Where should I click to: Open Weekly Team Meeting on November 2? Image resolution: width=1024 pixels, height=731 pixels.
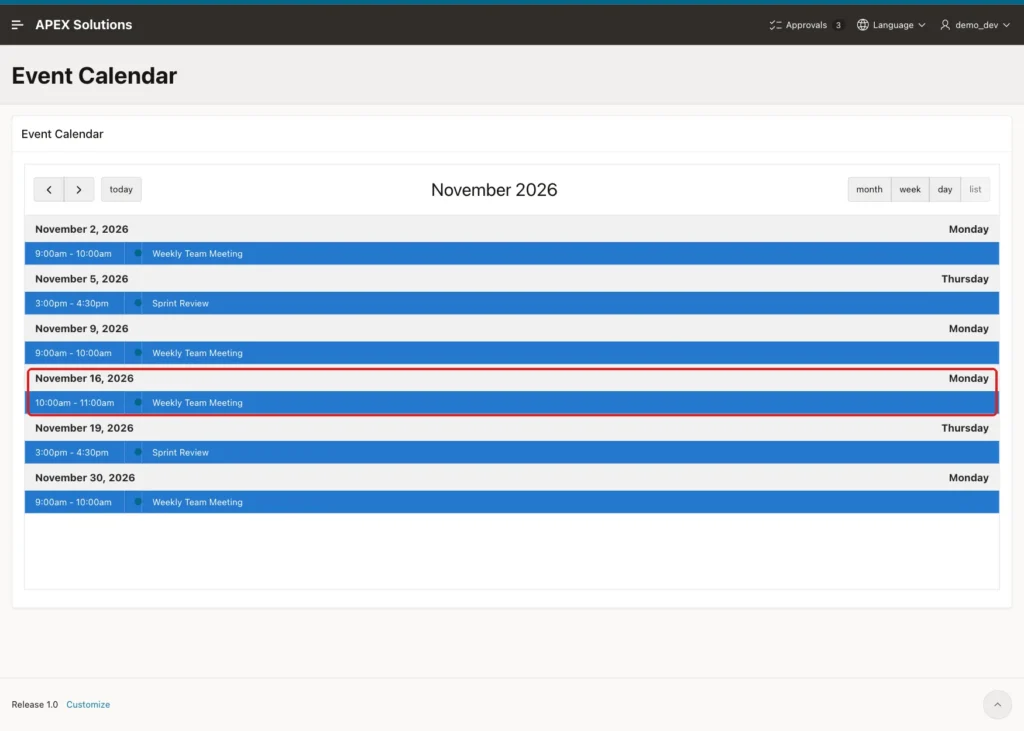point(512,253)
